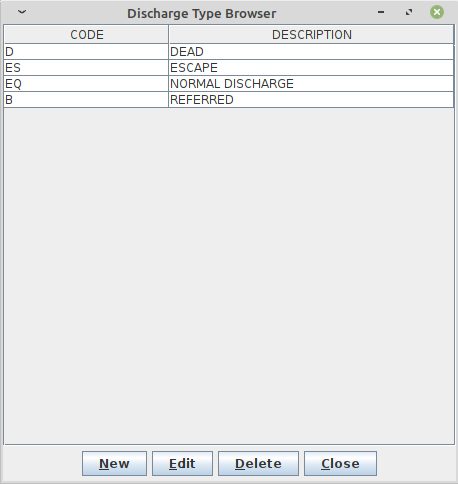Select the row with code B

coord(229,100)
